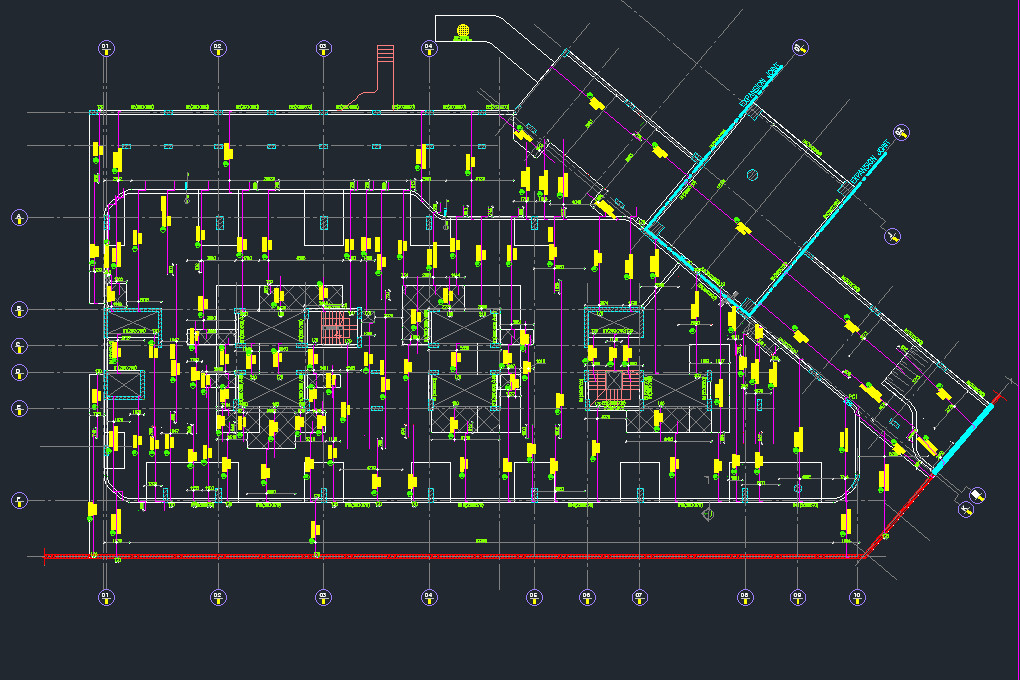Pick grid bubble 01 along the bottom
Viewport: 1020px width, 680px height.
pos(106,597)
